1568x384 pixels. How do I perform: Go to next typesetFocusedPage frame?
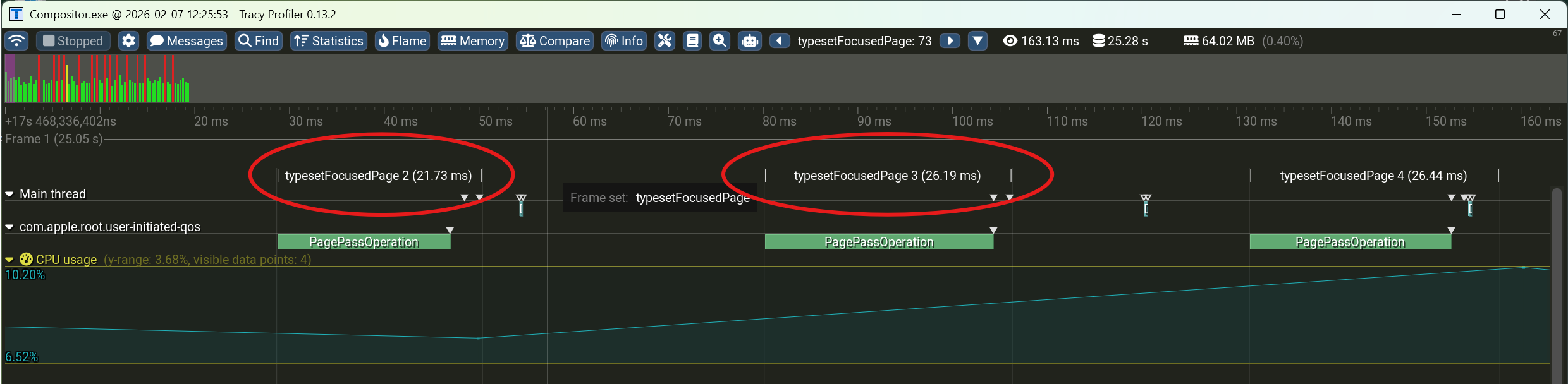tap(950, 41)
